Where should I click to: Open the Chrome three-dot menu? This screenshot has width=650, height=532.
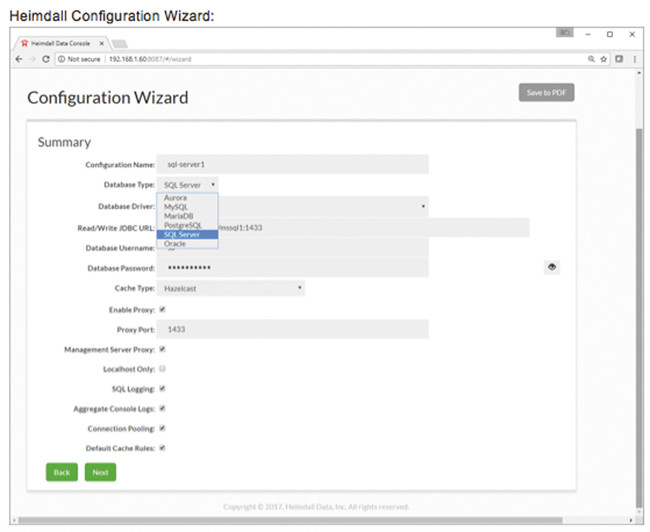tap(634, 60)
